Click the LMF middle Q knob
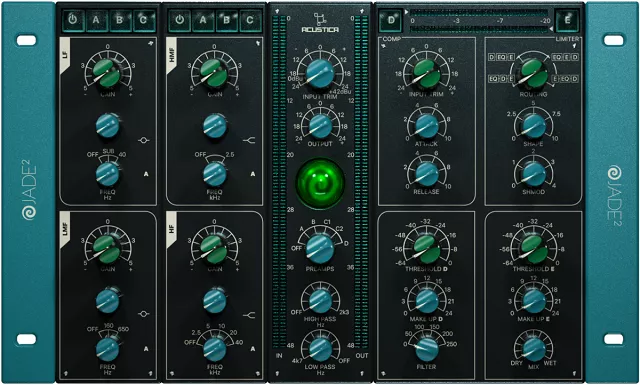The height and width of the screenshot is (385, 640). pyautogui.click(x=108, y=301)
